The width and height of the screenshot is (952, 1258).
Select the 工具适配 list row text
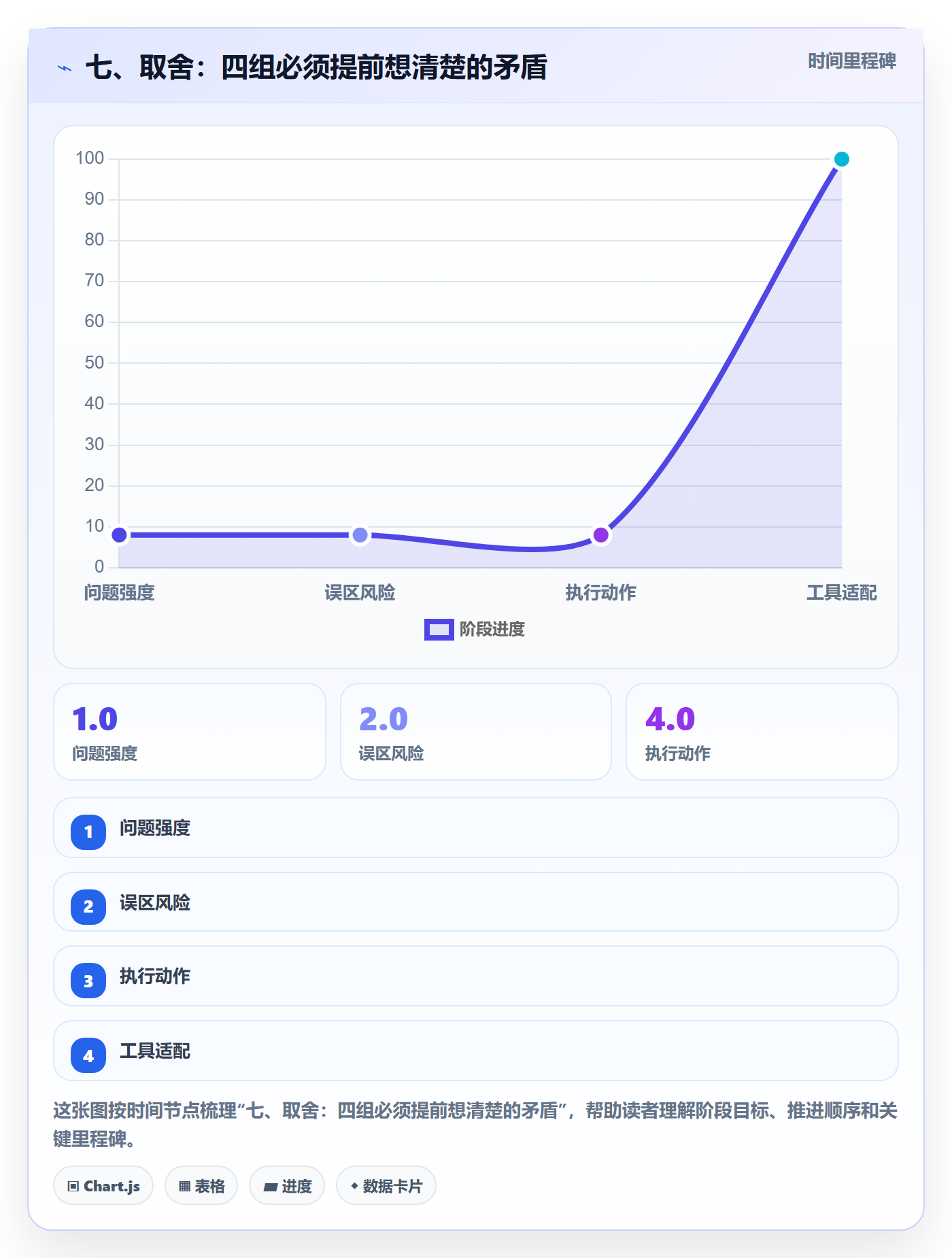pyautogui.click(x=155, y=1051)
